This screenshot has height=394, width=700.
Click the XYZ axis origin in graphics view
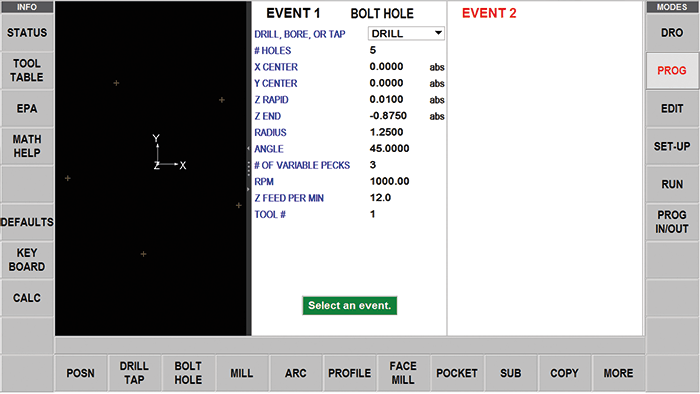(157, 164)
